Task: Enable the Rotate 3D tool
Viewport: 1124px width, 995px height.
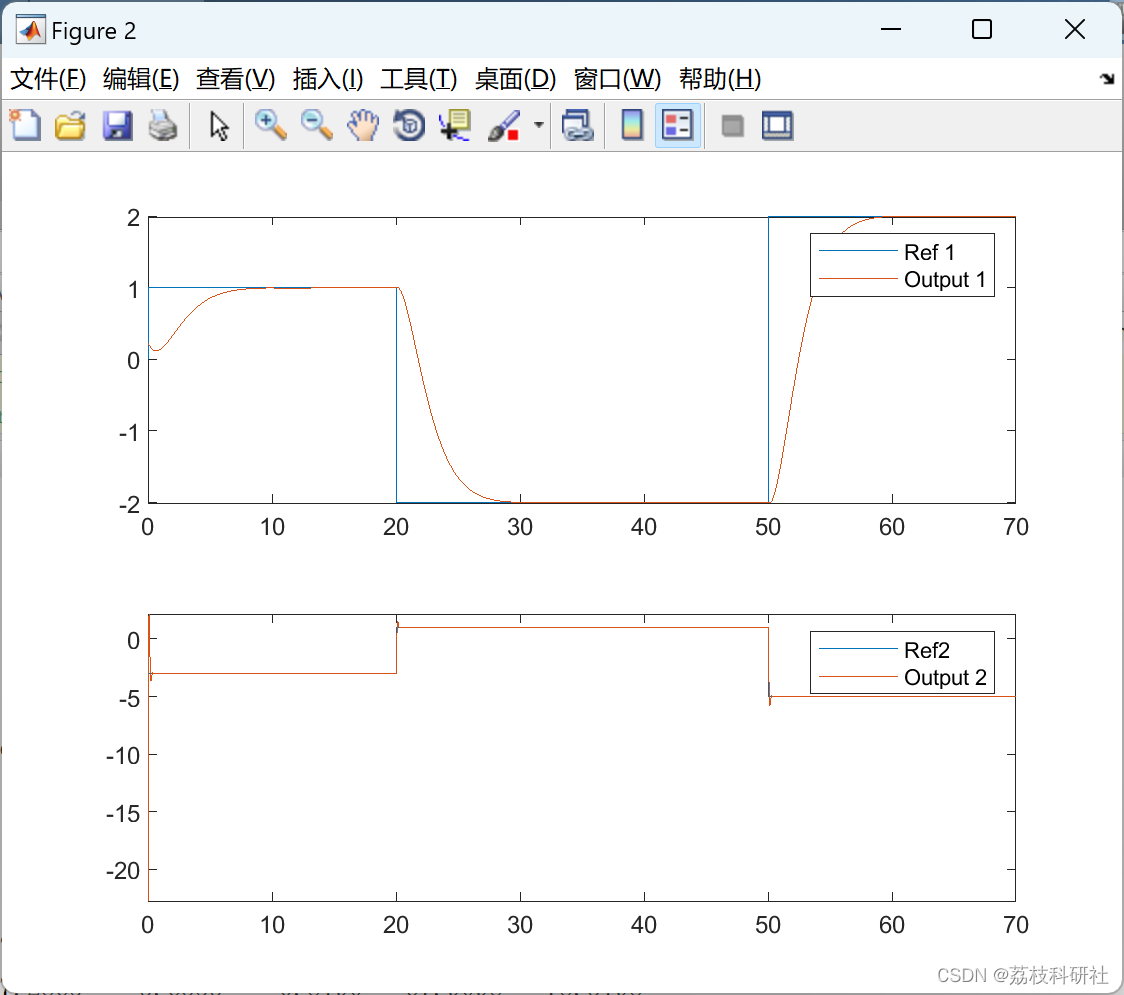Action: click(409, 125)
